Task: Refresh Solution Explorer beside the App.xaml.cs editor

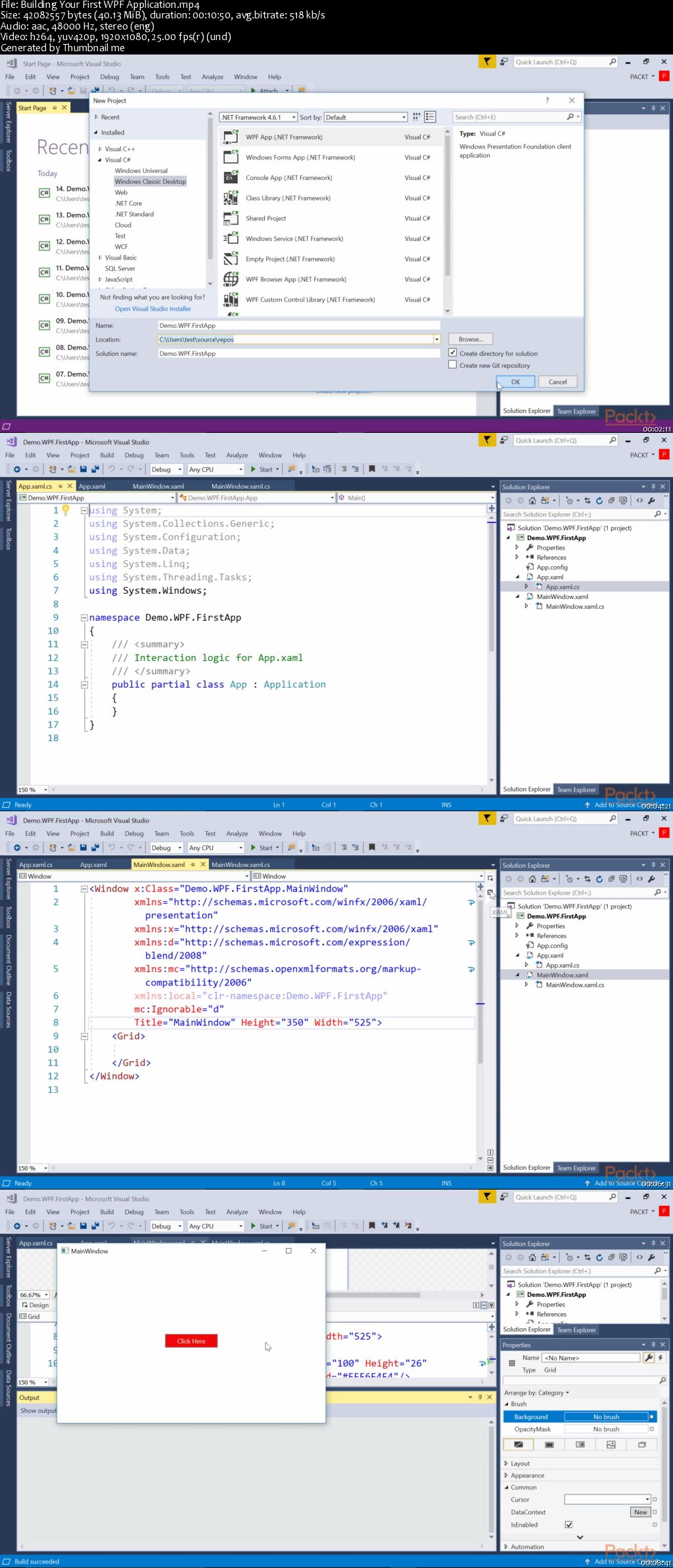Action: [599, 501]
